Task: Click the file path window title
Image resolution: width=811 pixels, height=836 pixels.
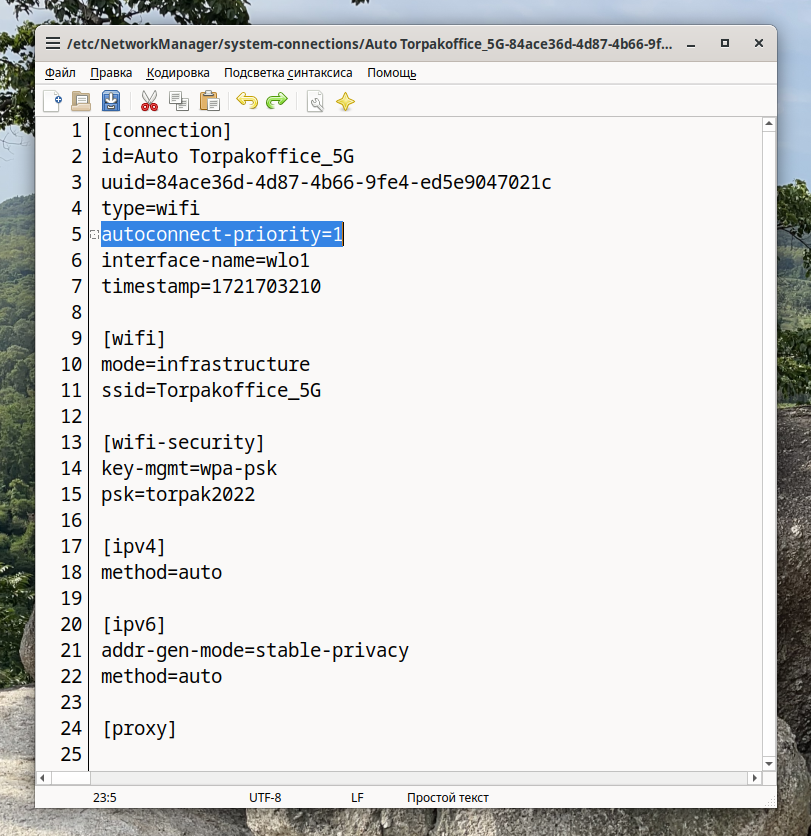Action: click(x=370, y=44)
